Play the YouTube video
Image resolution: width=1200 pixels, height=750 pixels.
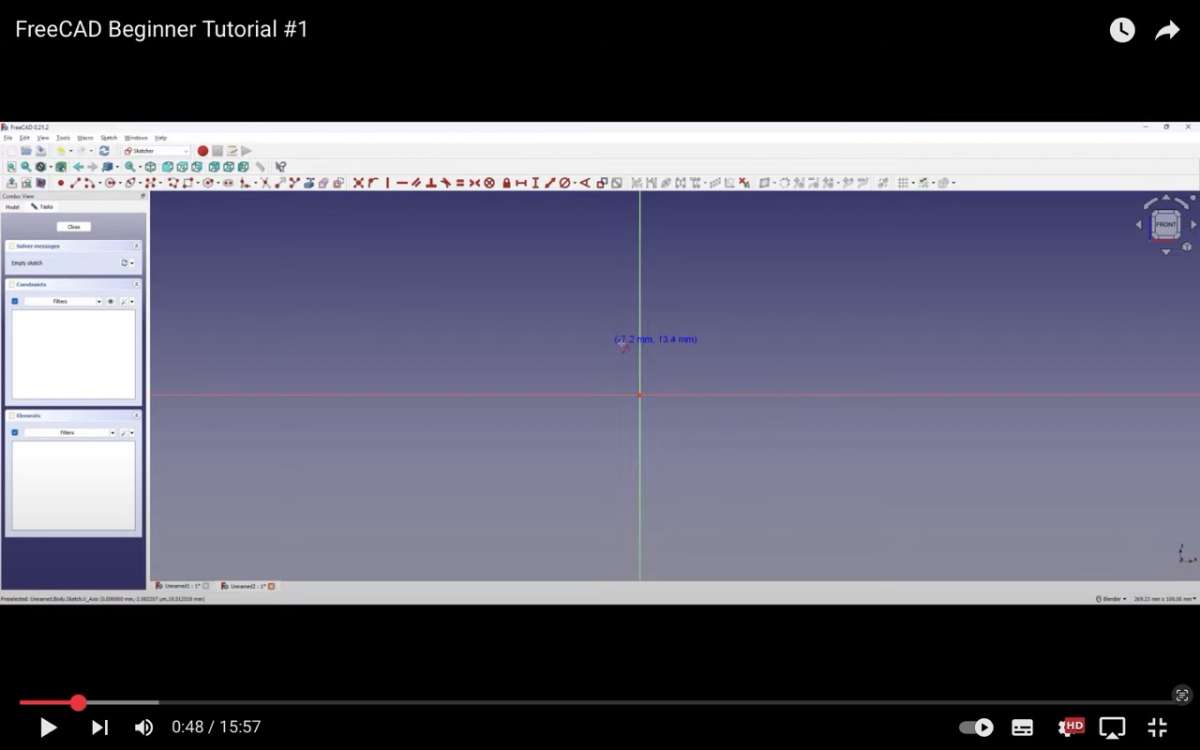(47, 727)
